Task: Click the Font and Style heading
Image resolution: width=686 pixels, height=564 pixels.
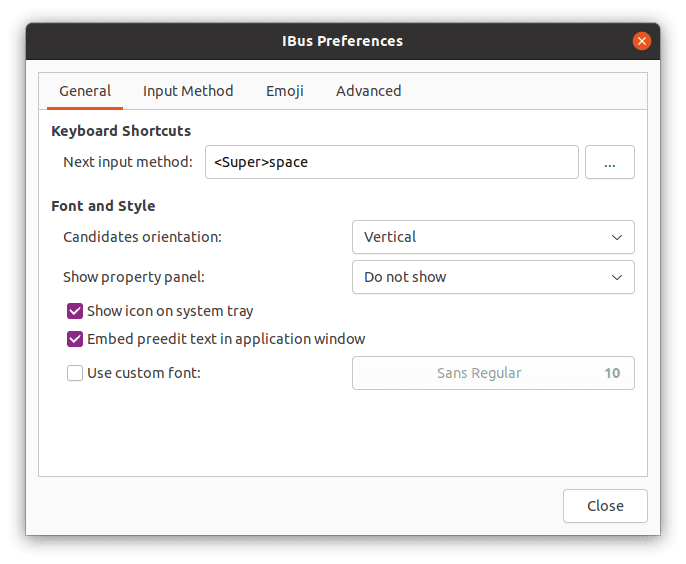Action: pyautogui.click(x=103, y=206)
